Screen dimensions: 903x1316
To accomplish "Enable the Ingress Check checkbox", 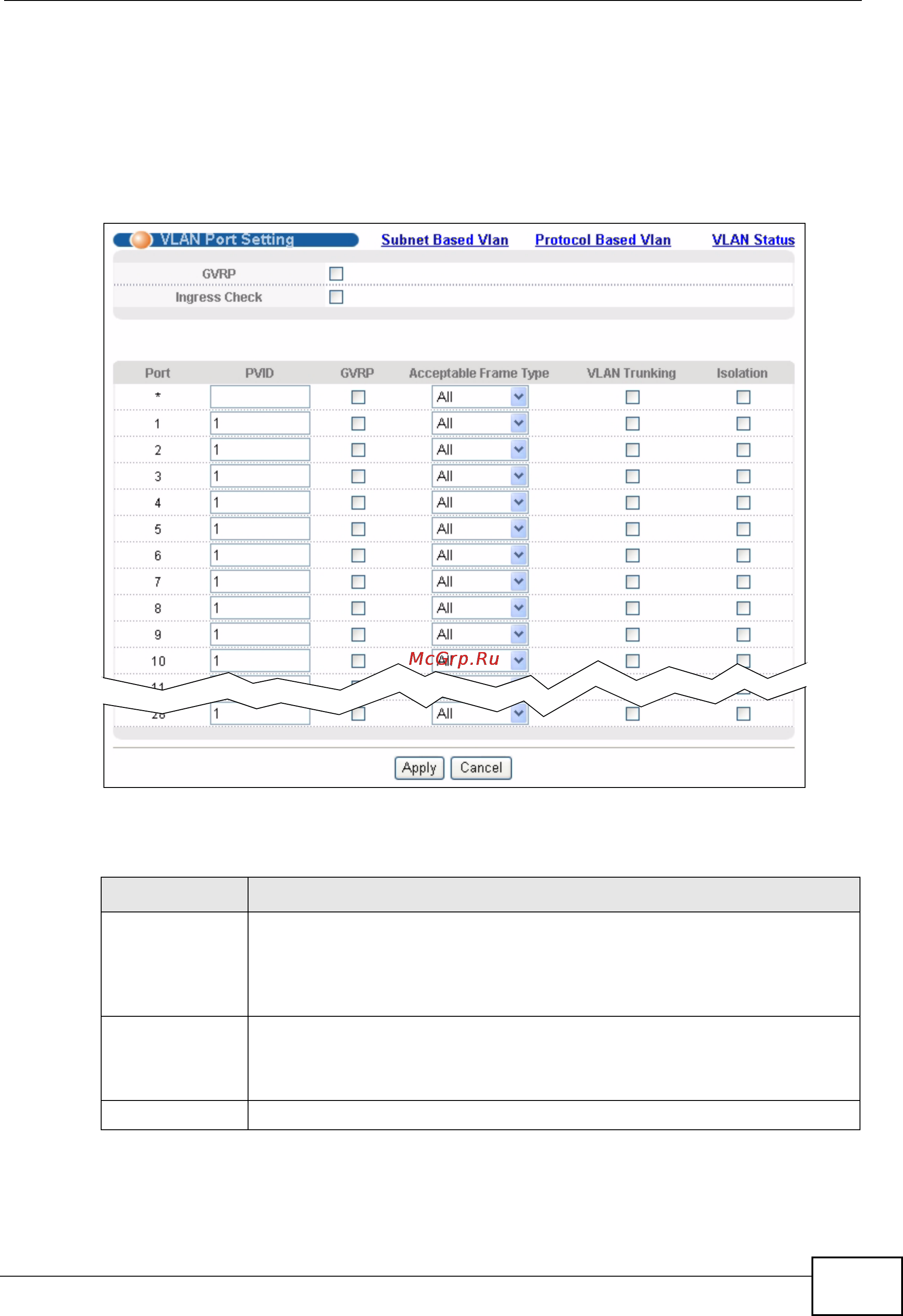I will 336,297.
